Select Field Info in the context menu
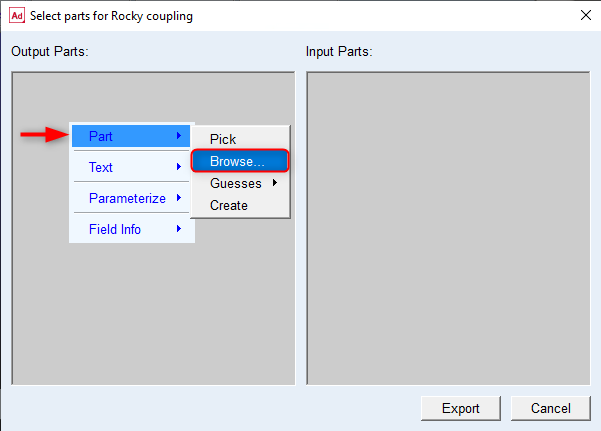The image size is (601, 431). [x=115, y=229]
